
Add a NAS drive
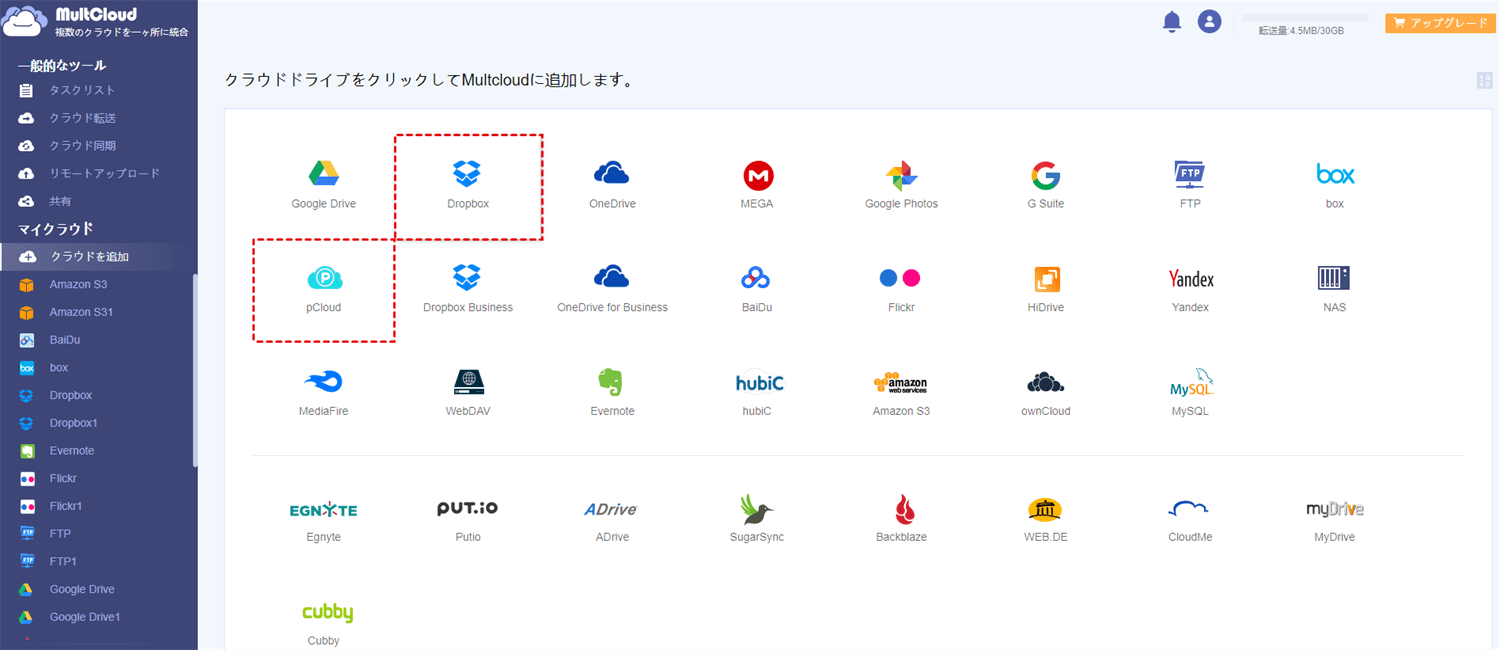click(1335, 289)
